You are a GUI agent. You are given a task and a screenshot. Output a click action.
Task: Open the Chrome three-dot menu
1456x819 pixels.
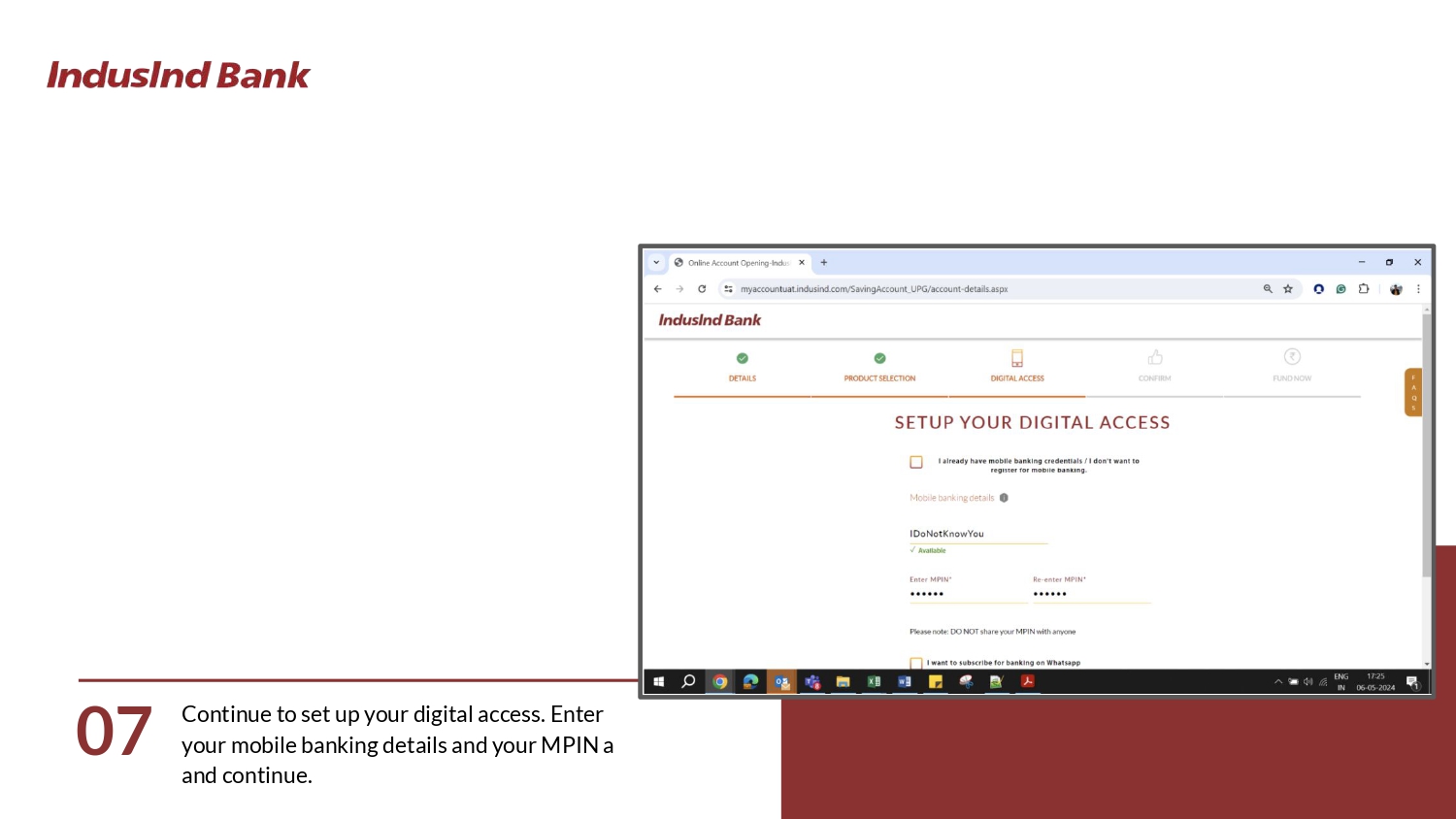click(x=1418, y=289)
